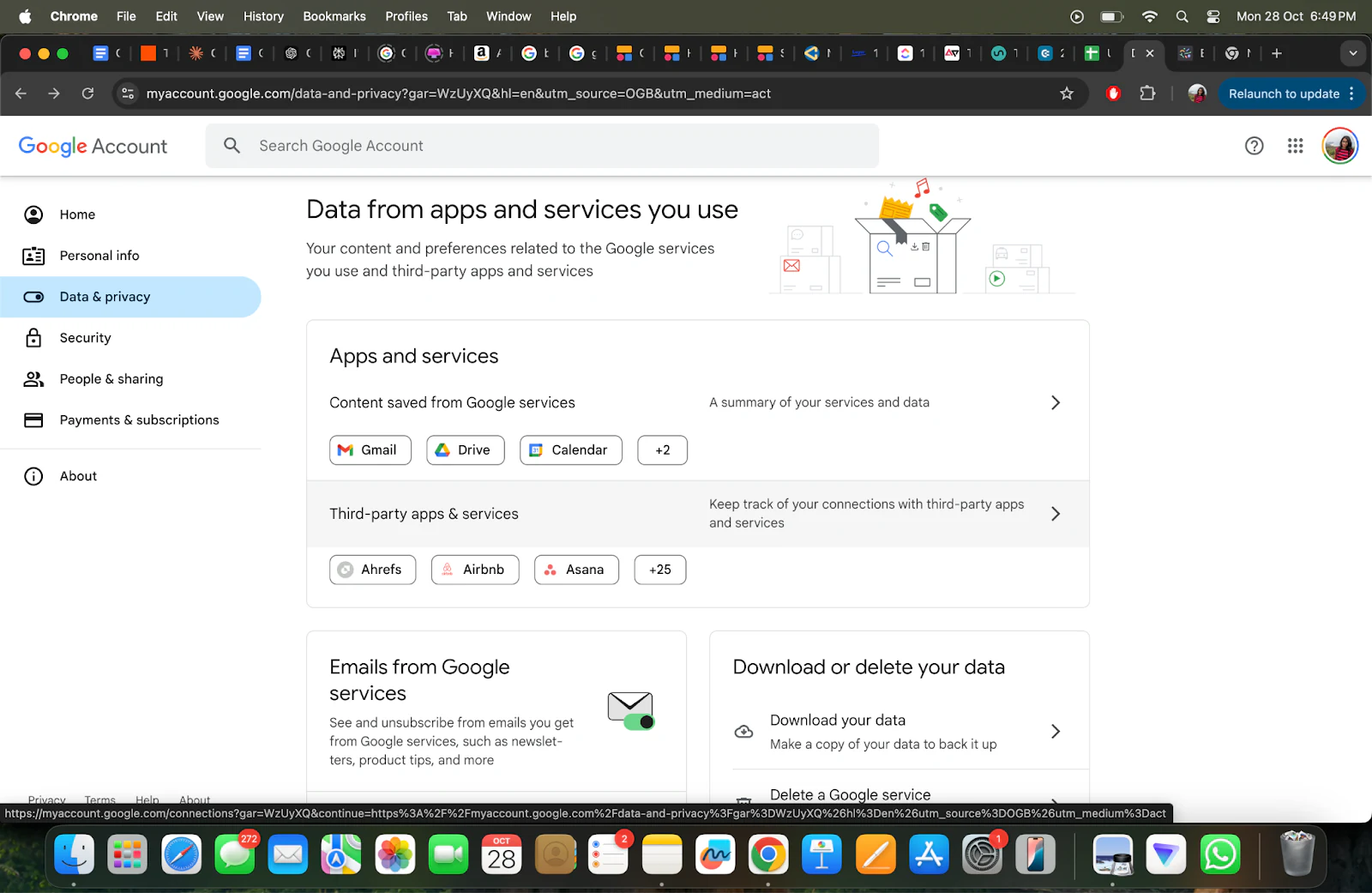Click the Asana app chip
The height and width of the screenshot is (893, 1372).
tap(576, 570)
